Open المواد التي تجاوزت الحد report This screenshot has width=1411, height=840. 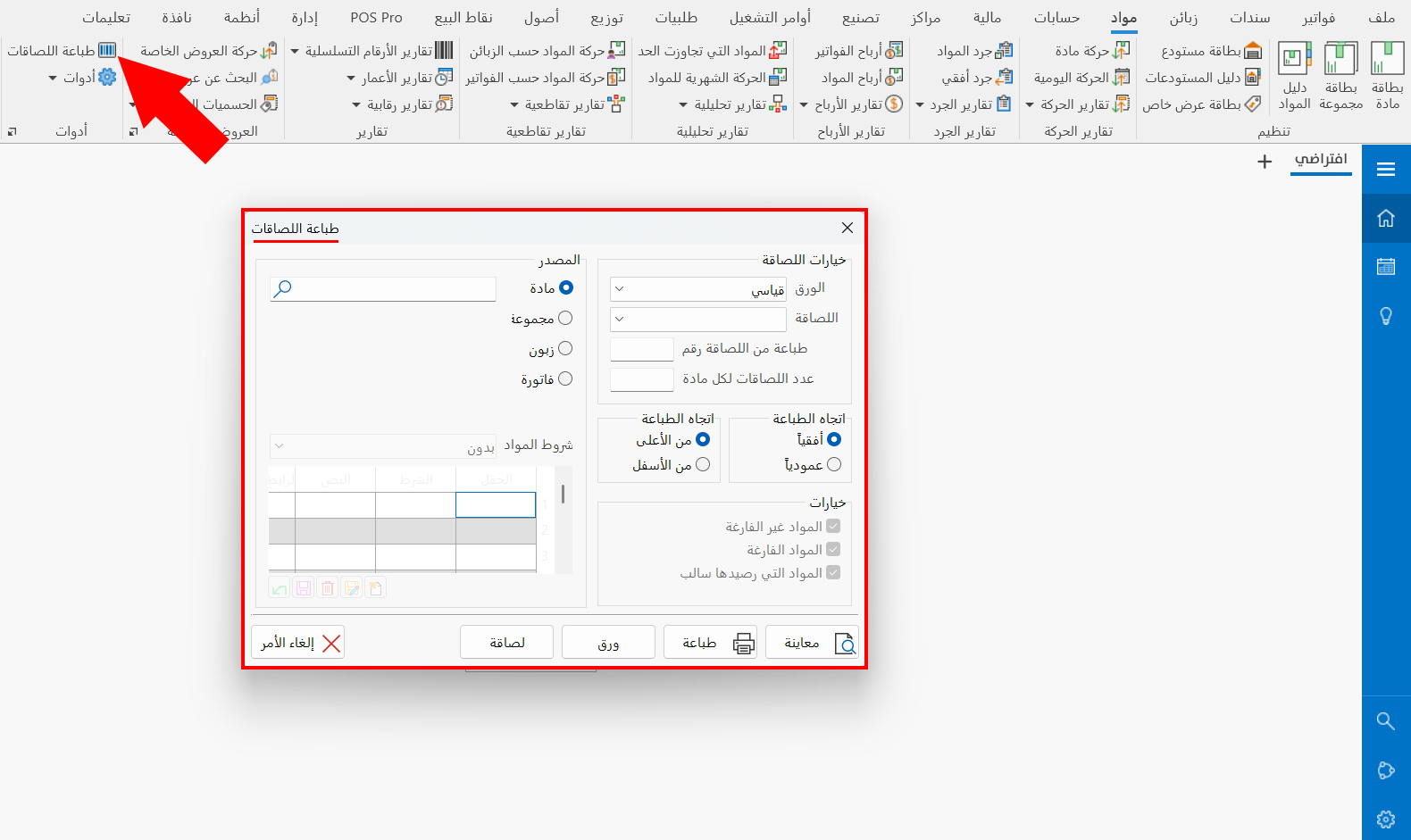pyautogui.click(x=713, y=51)
